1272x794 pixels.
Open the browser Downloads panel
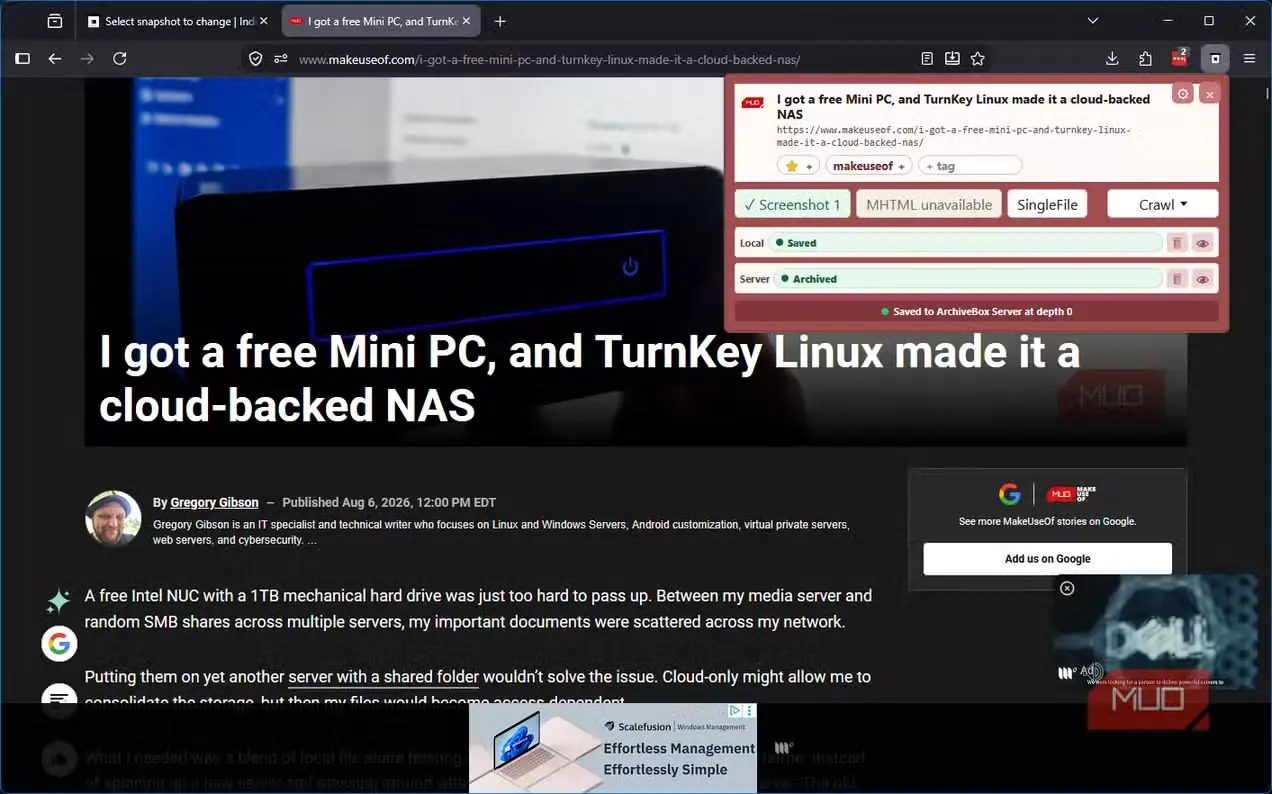(x=1112, y=59)
